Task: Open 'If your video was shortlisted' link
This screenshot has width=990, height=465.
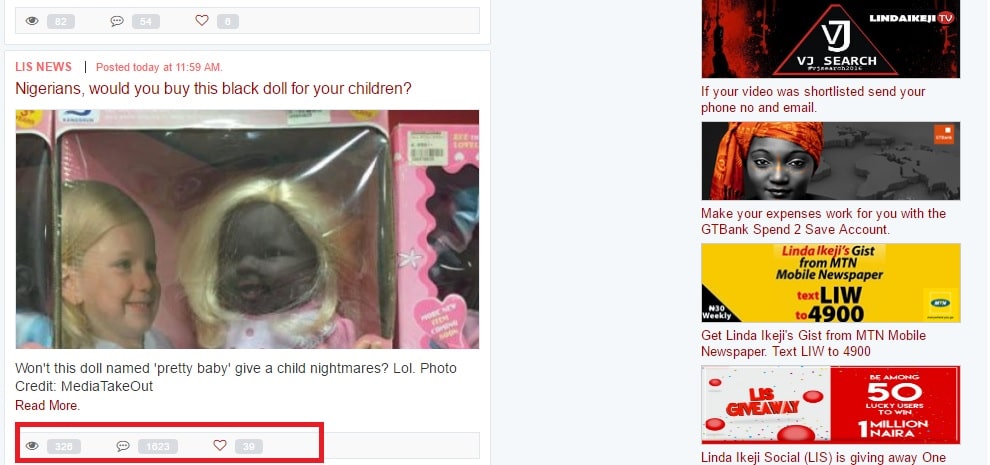Action: 813,100
